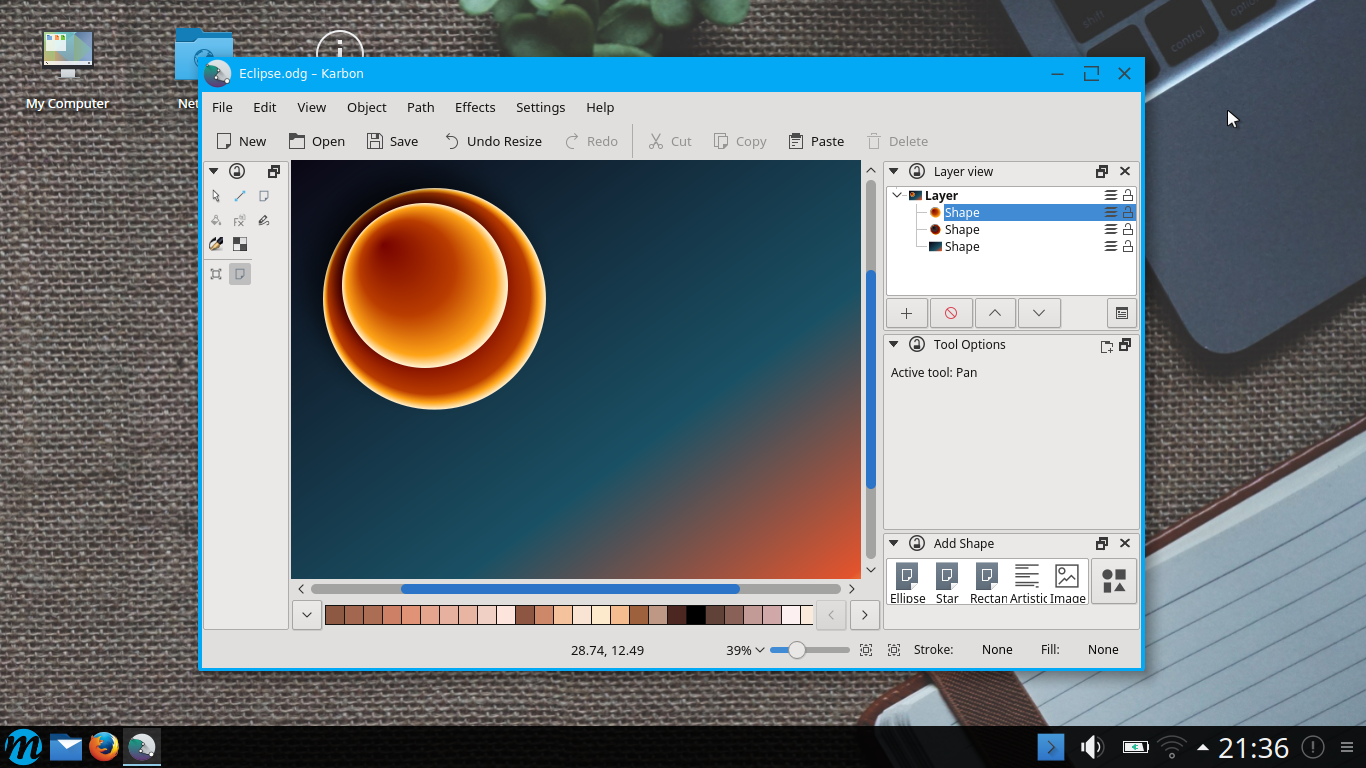Collapse the Layer tree node

[897, 195]
